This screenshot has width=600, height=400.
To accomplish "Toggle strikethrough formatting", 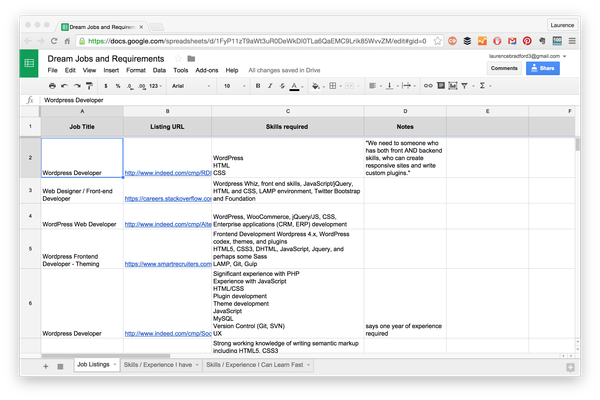I will [282, 86].
